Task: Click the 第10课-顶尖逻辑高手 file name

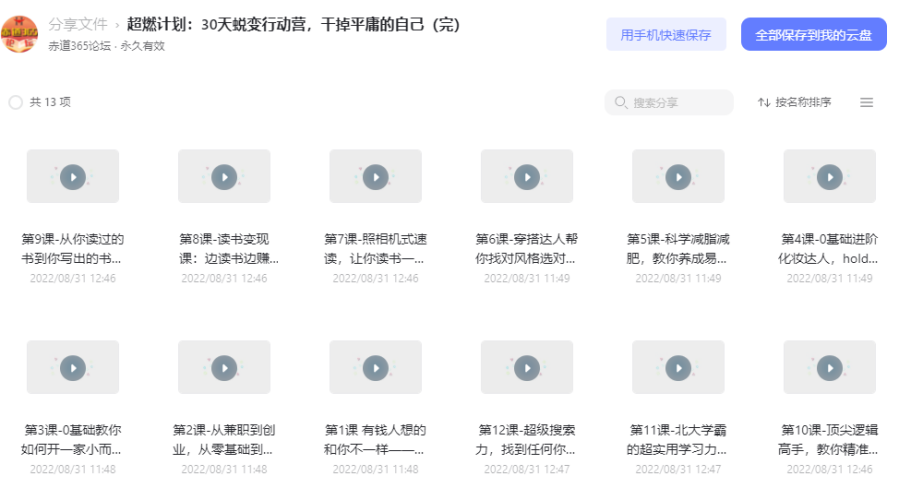Action: pos(828,440)
